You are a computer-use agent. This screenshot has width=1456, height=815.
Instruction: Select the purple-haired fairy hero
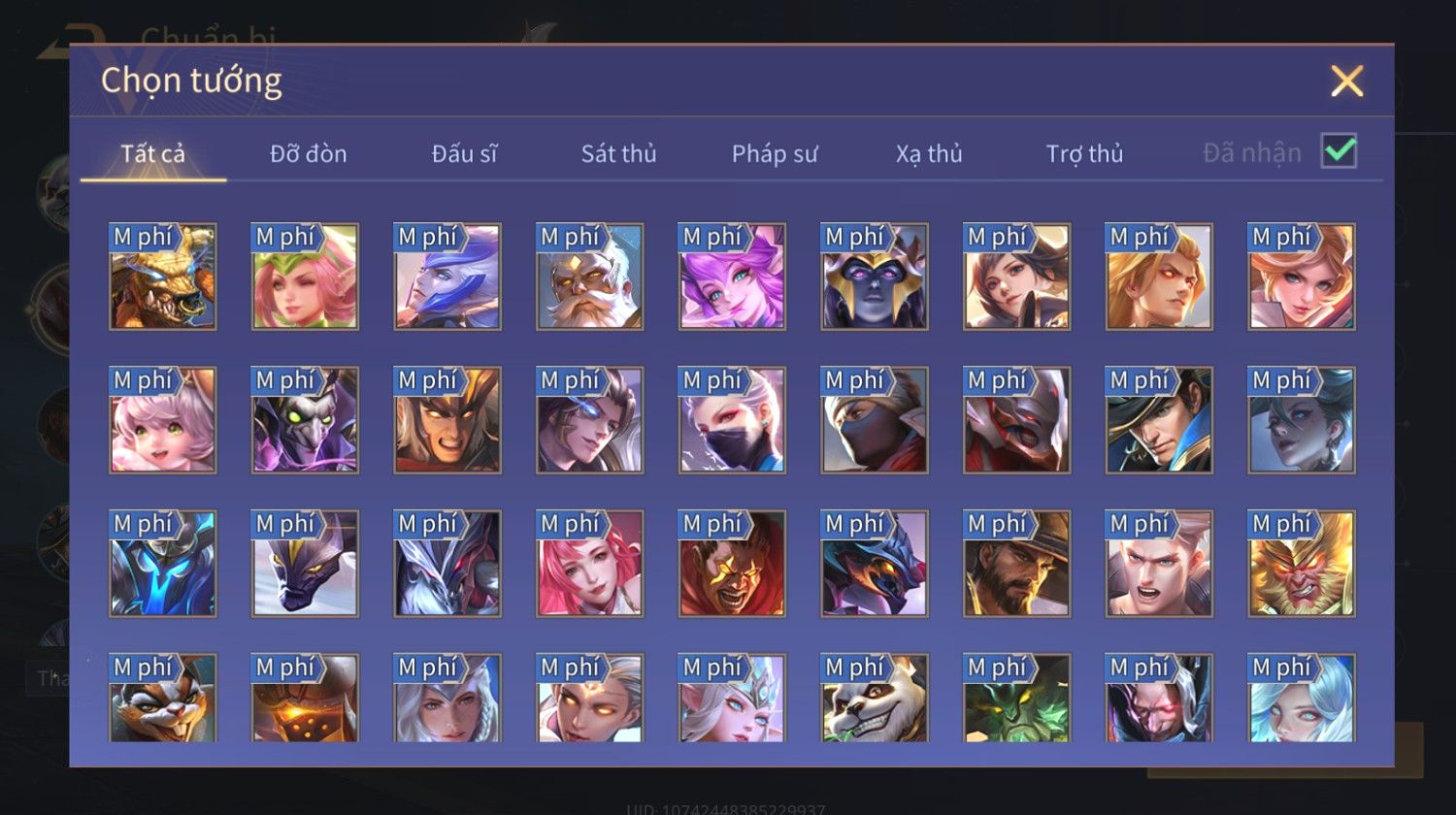(x=731, y=277)
